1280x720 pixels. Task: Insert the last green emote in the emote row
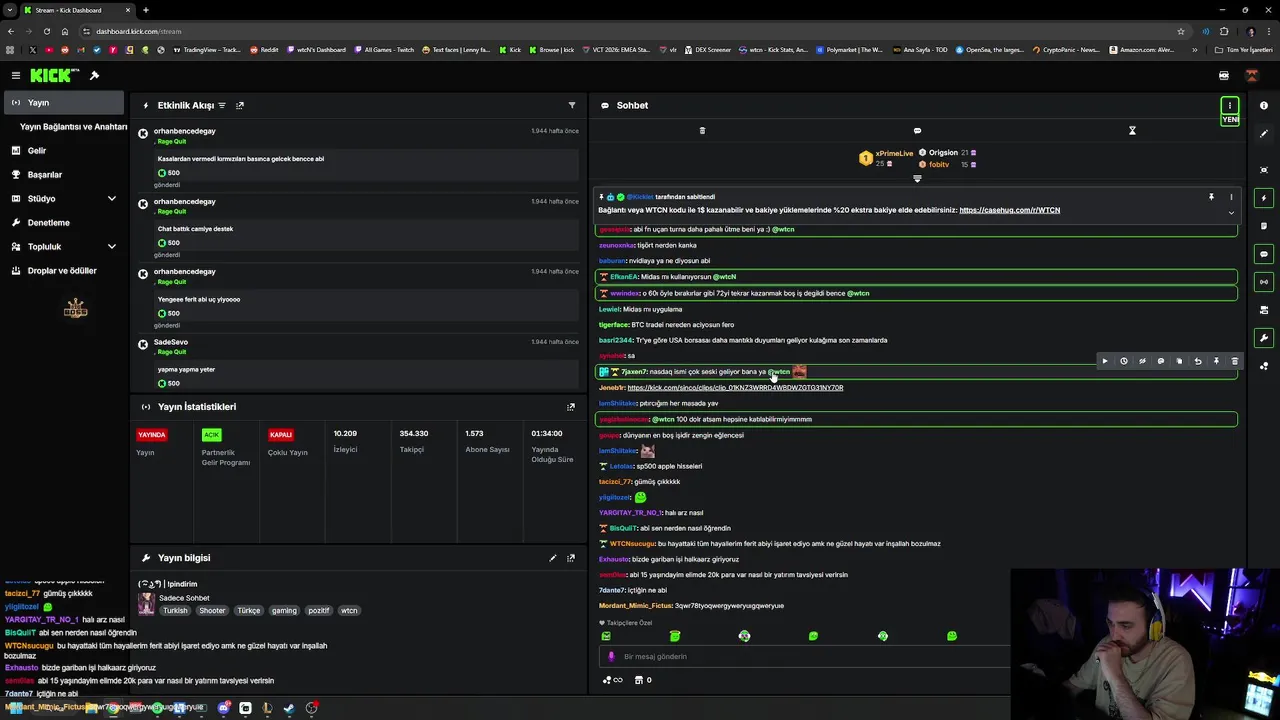pos(951,636)
